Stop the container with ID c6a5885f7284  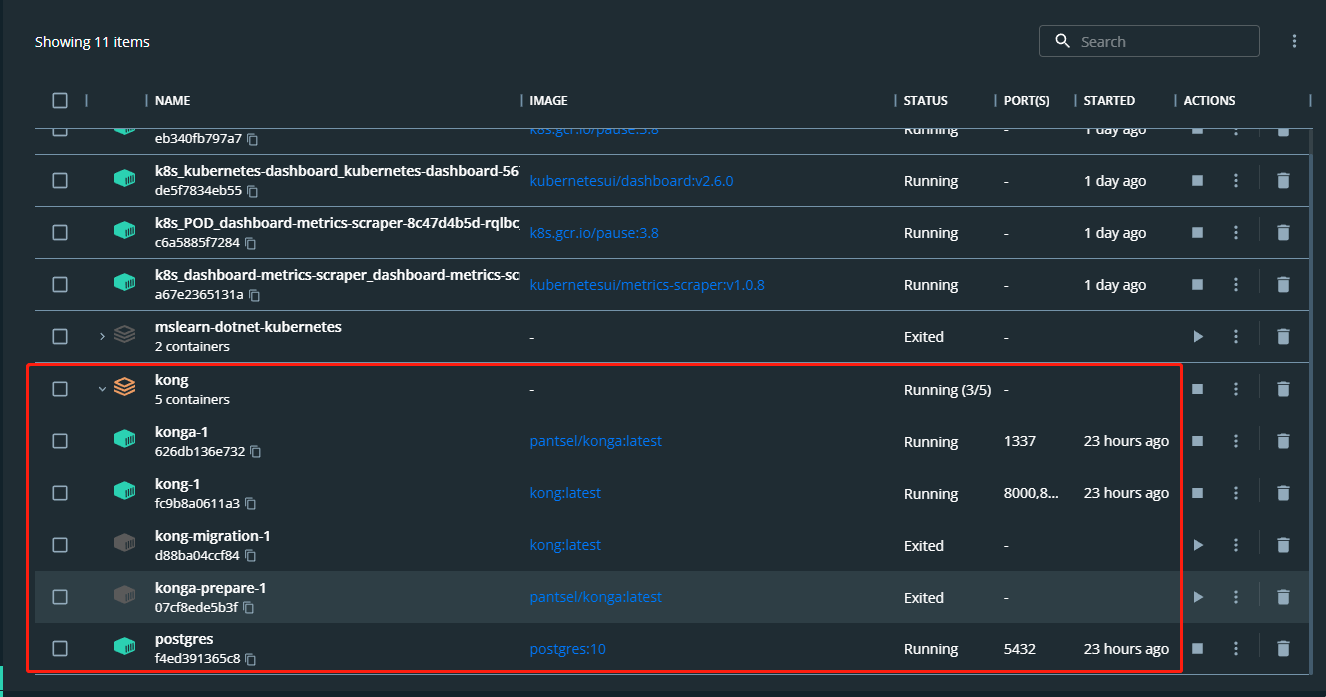(1197, 233)
